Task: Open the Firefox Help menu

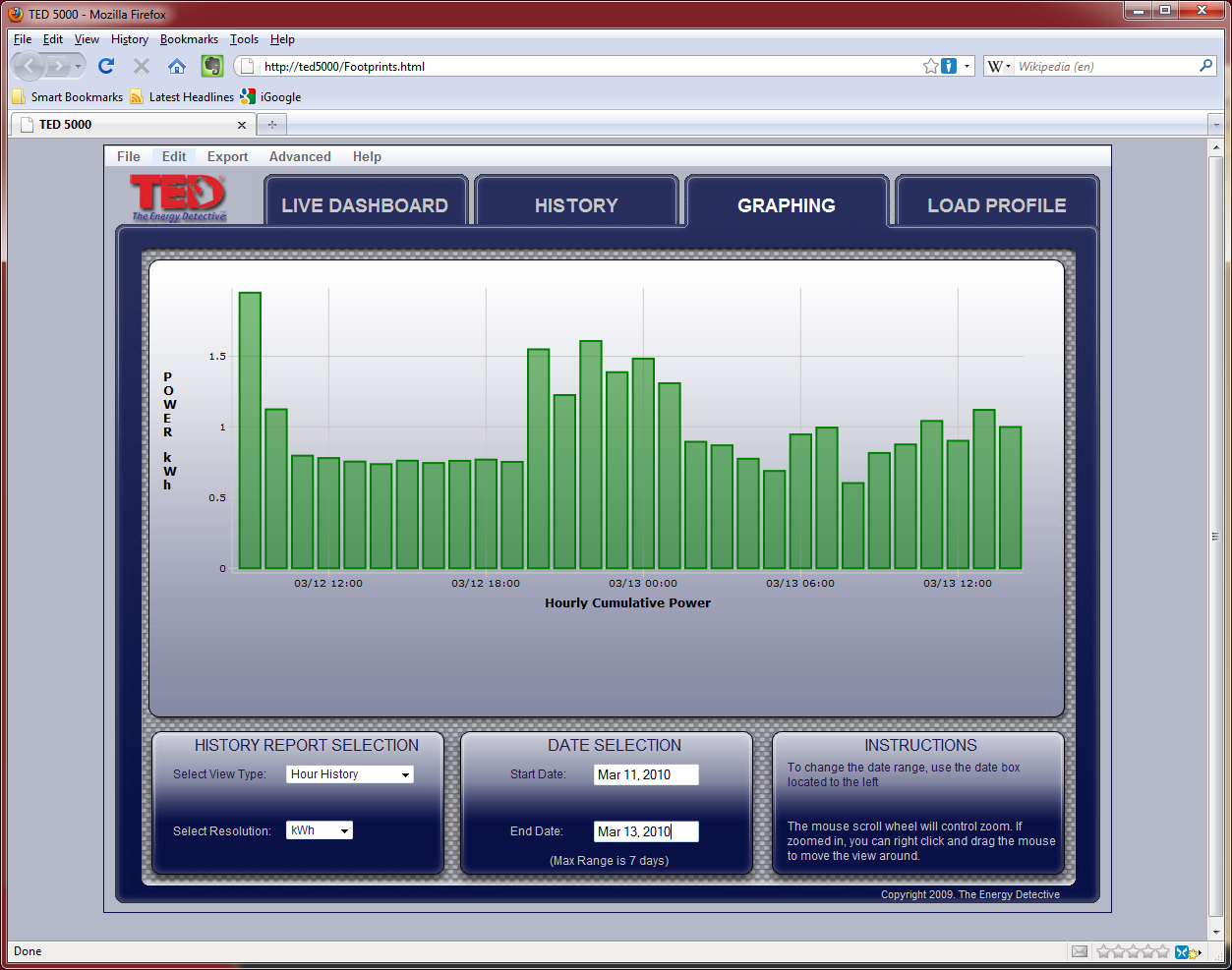Action: pyautogui.click(x=282, y=39)
